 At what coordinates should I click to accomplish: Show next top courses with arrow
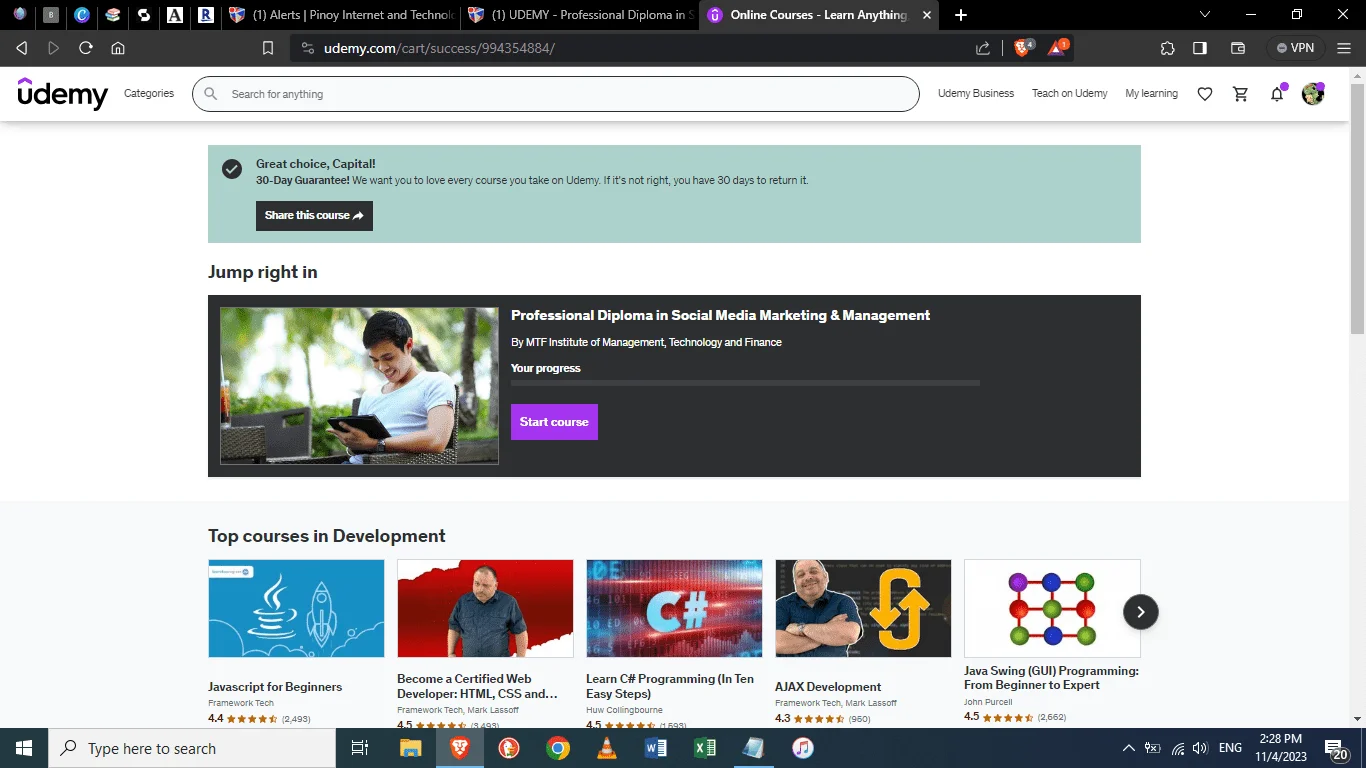[x=1141, y=612]
